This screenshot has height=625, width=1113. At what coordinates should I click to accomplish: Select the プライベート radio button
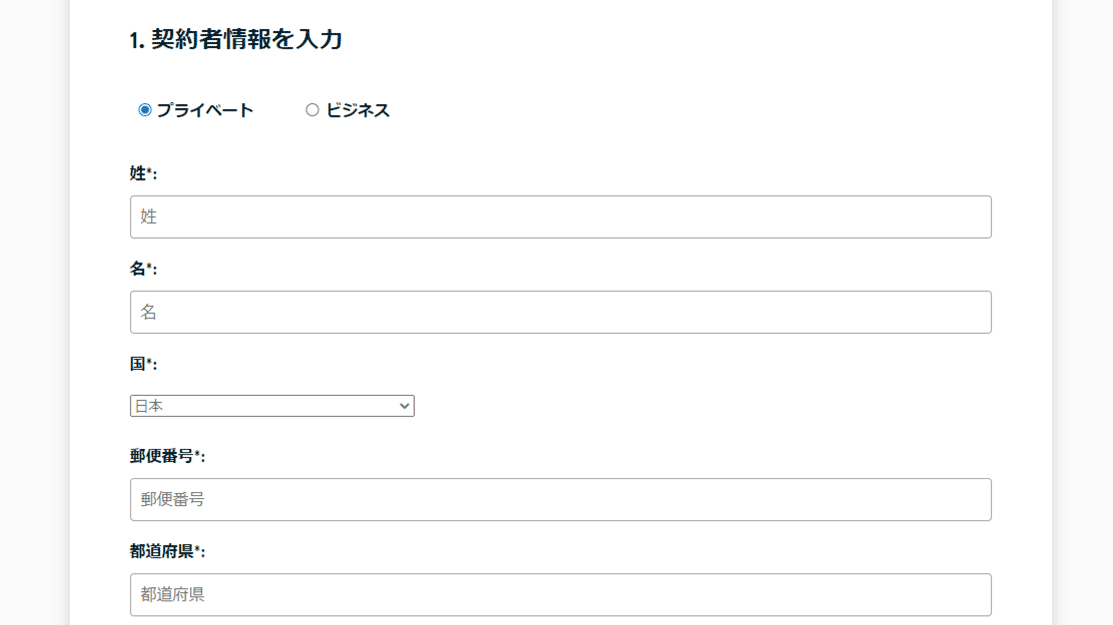tap(145, 110)
